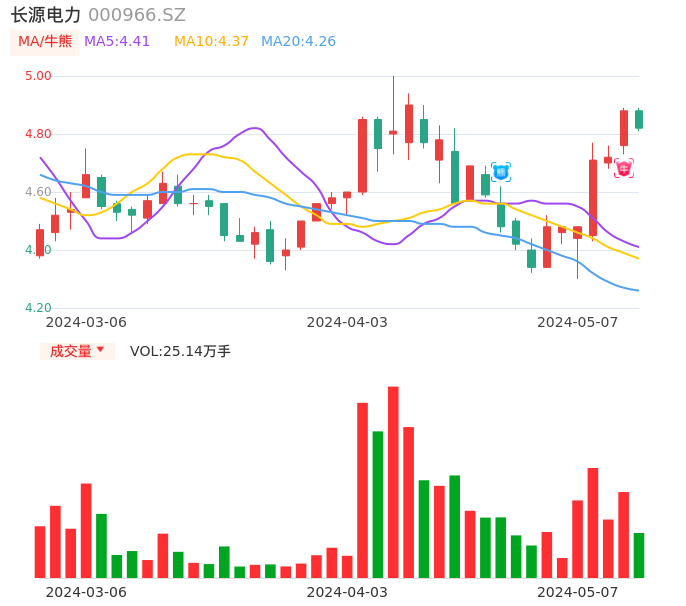Select the MA/牛熊 indicator tab
The width and height of the screenshot is (686, 606).
pos(44,42)
